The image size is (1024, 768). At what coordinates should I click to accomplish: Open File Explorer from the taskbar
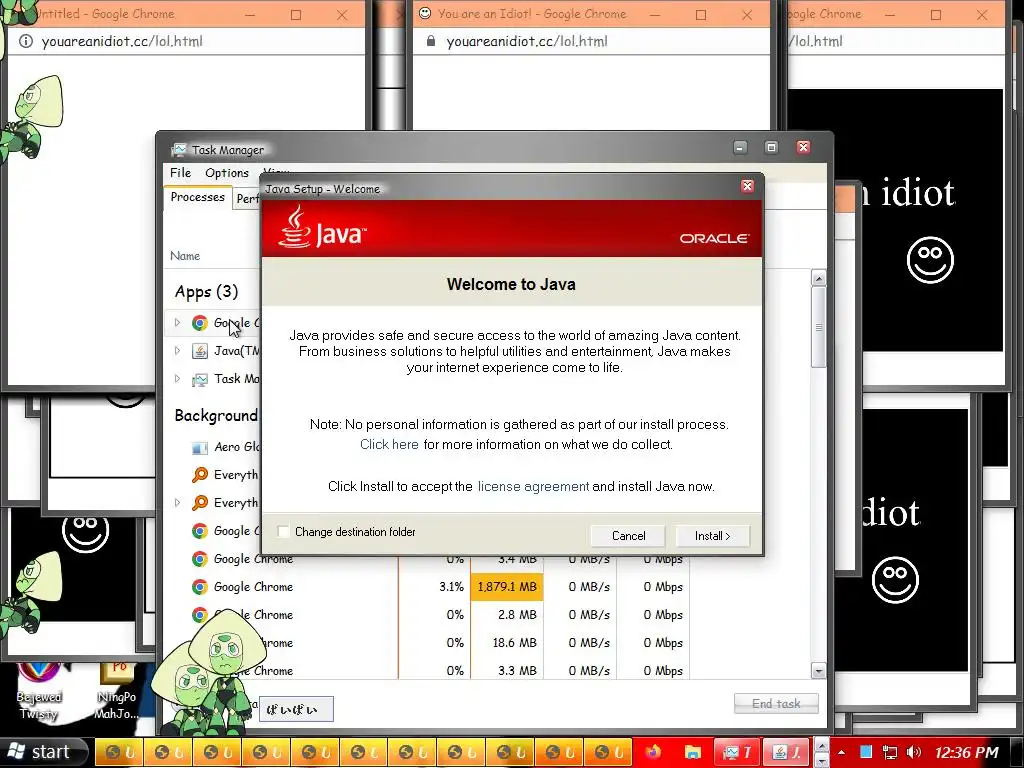[x=693, y=752]
